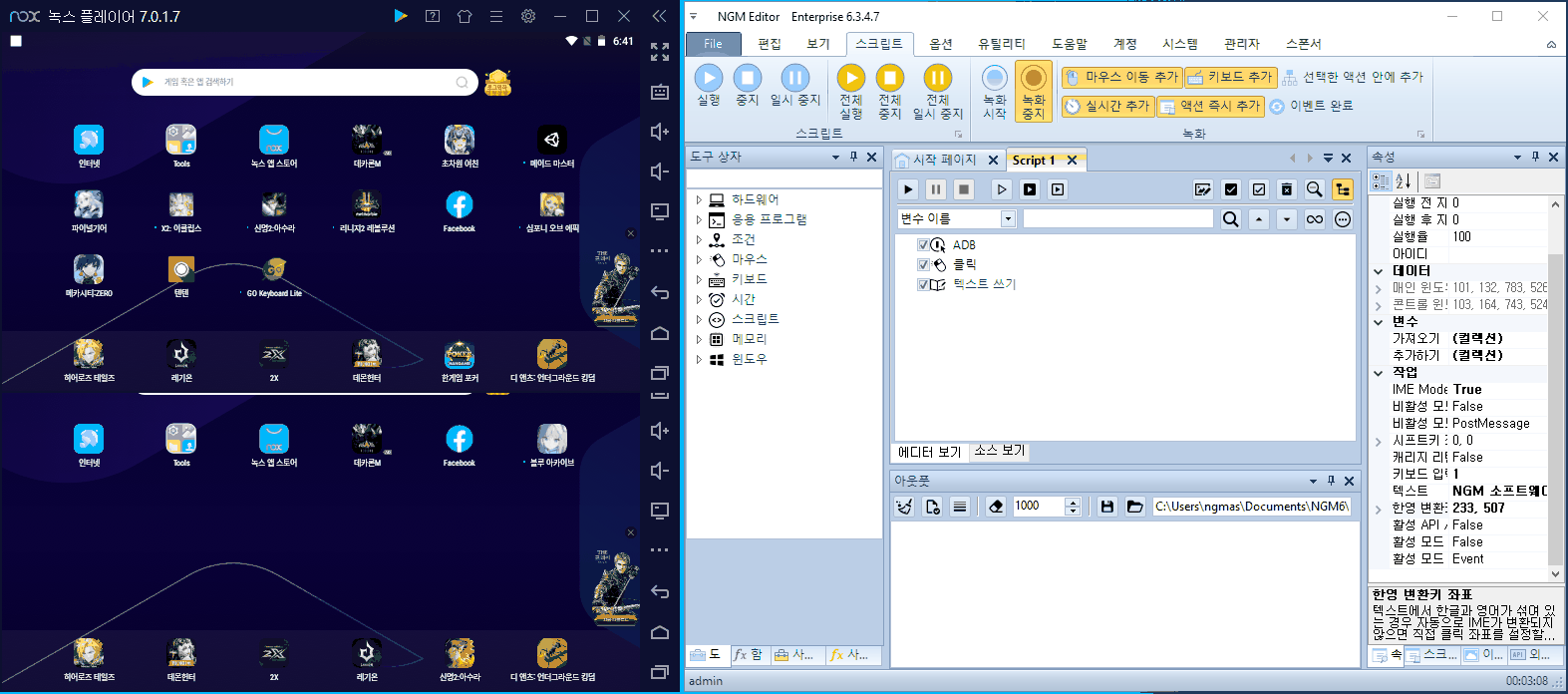Image resolution: width=1568 pixels, height=694 pixels.
Task: Click the script editor play icon
Action: click(908, 189)
